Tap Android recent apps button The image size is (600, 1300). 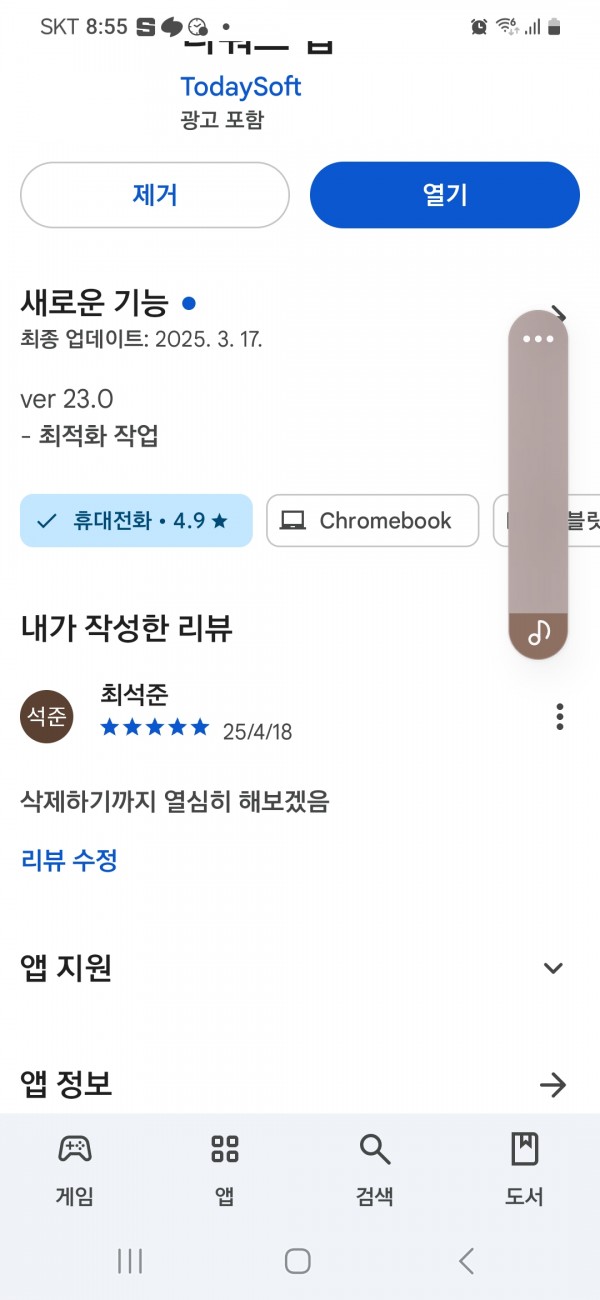[x=130, y=1261]
